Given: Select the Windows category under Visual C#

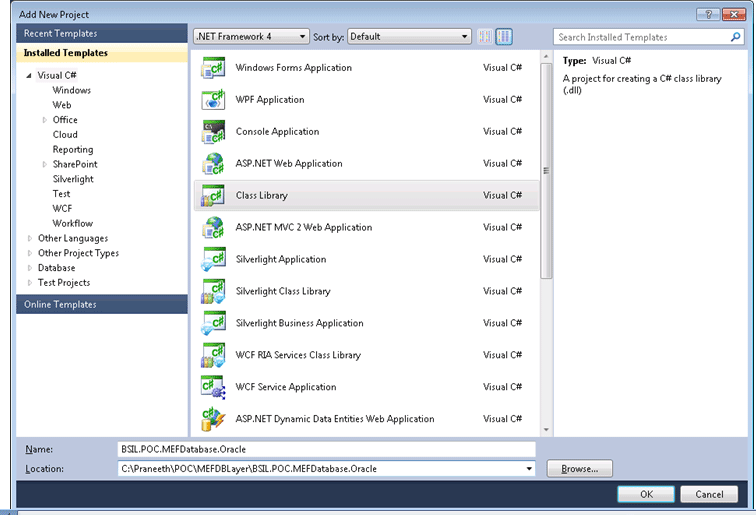Looking at the screenshot, I should coord(71,90).
